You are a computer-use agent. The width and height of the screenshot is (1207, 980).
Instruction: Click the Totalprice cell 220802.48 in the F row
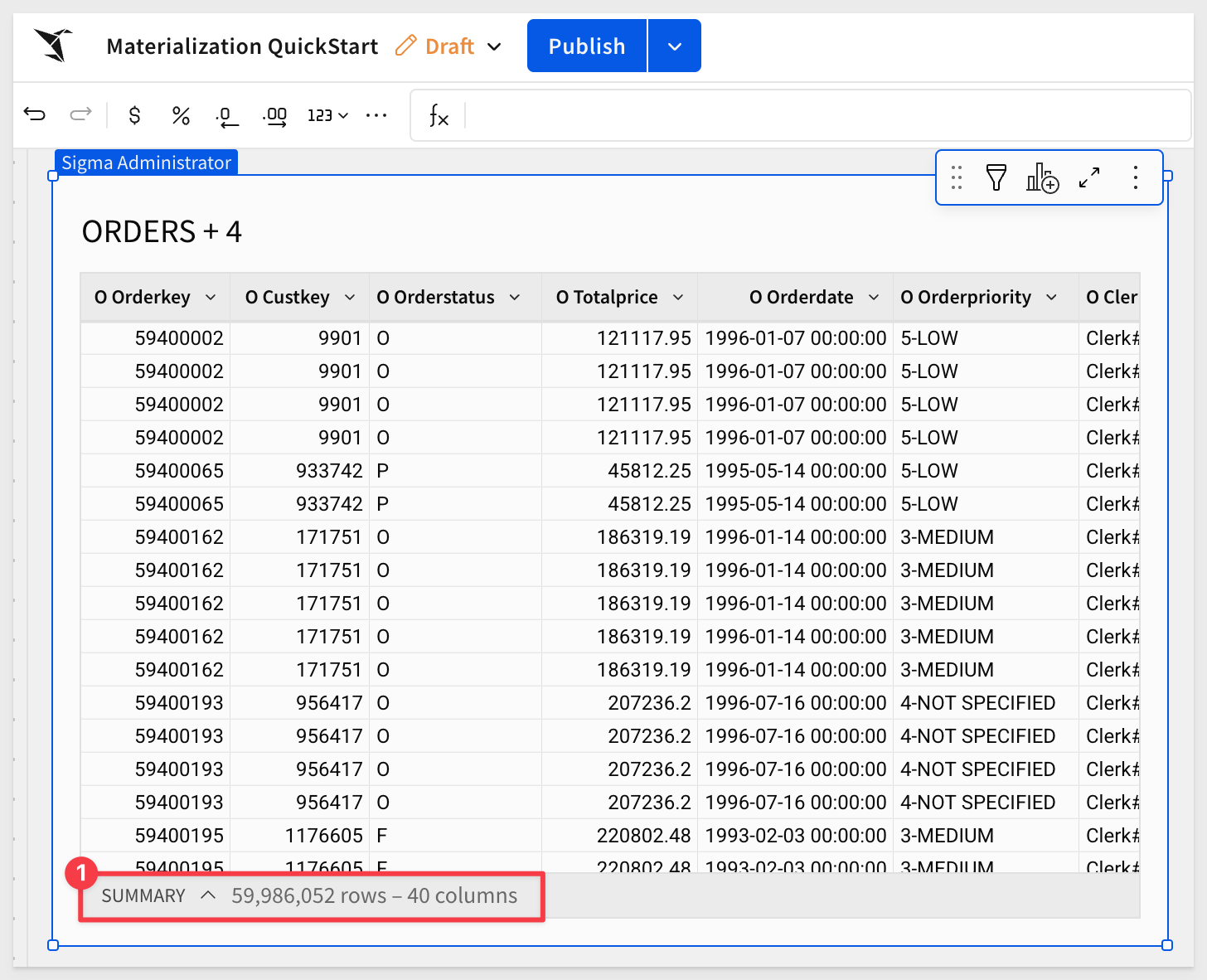pos(619,836)
